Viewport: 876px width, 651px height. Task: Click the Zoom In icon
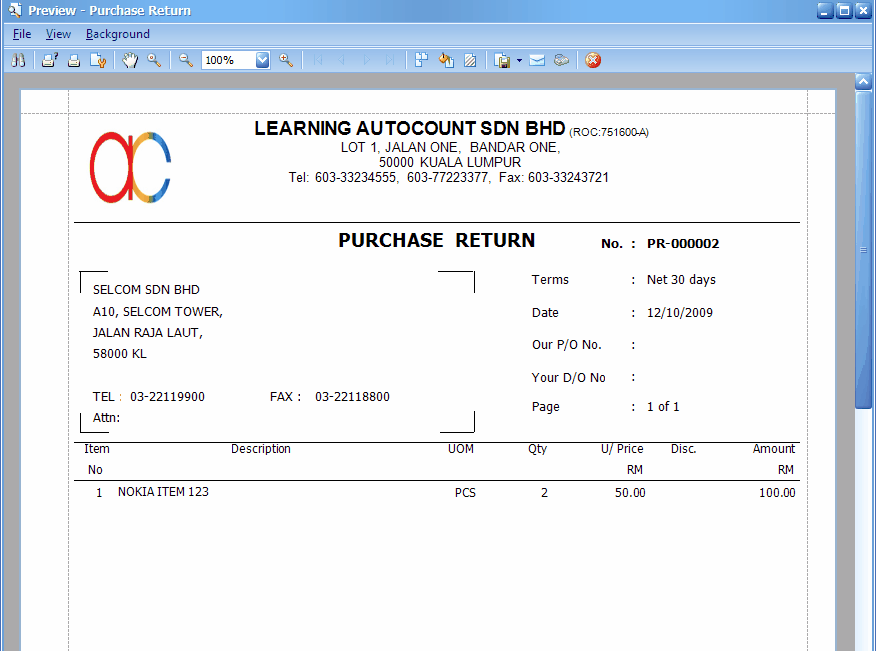(286, 60)
